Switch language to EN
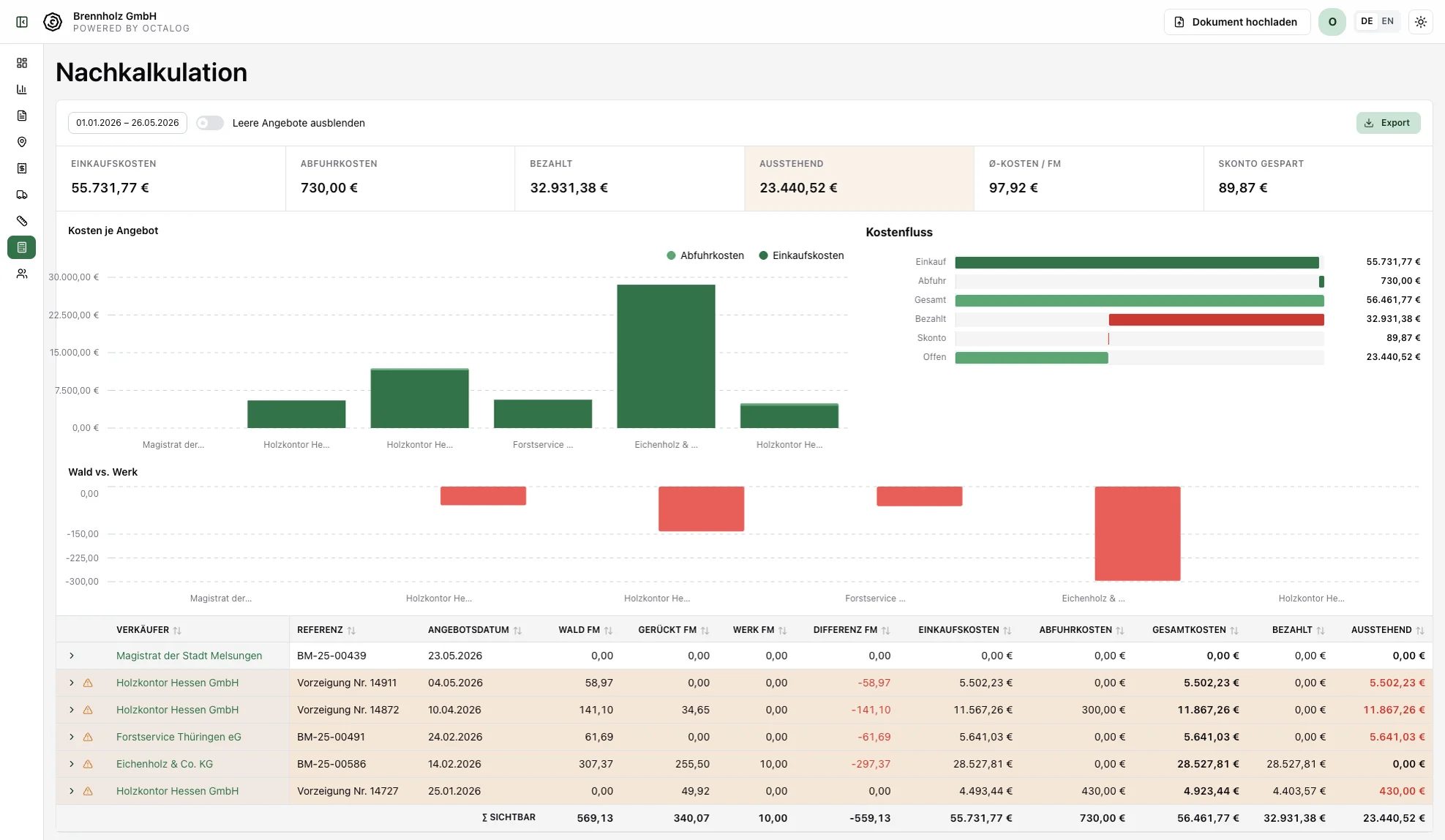Viewport: 1445px width, 840px height. [1387, 21]
